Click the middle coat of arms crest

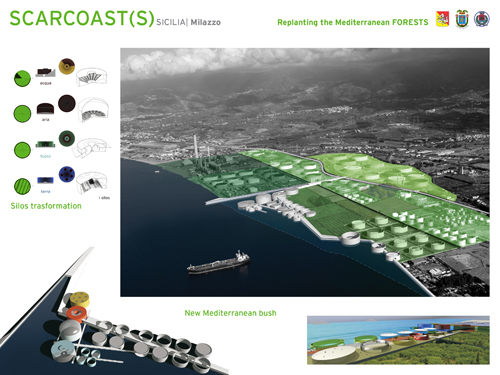coord(462,19)
